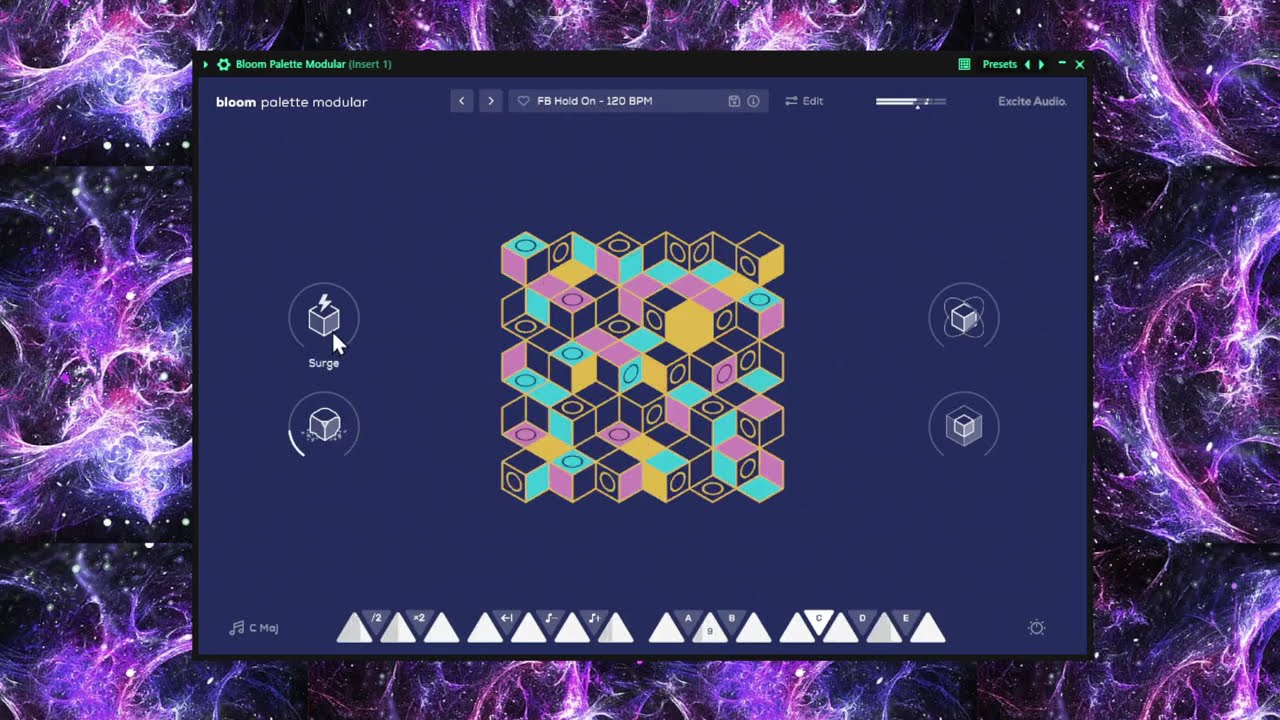
Task: Toggle the brightness sun icon in footer
Action: (1037, 628)
